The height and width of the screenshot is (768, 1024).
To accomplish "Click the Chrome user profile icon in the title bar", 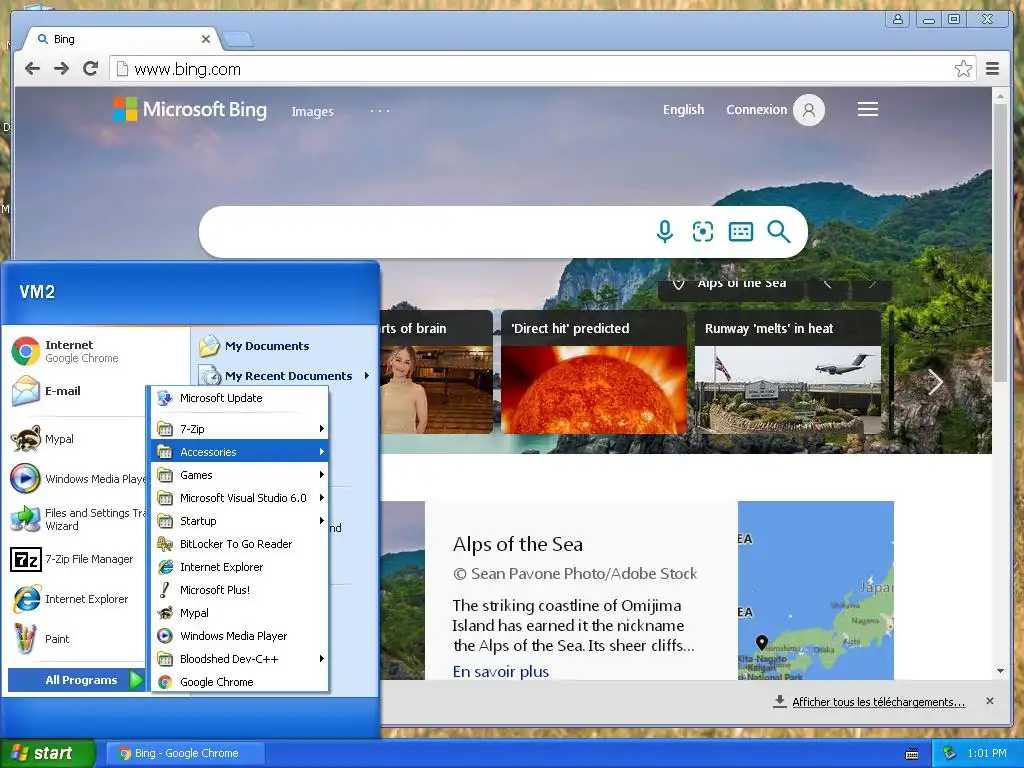I will (898, 19).
